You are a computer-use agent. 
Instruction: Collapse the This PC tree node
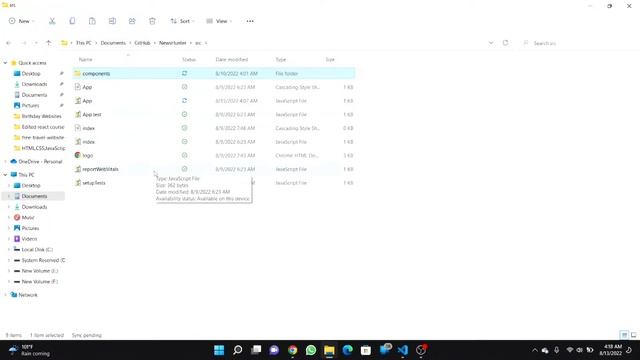[x=5, y=175]
